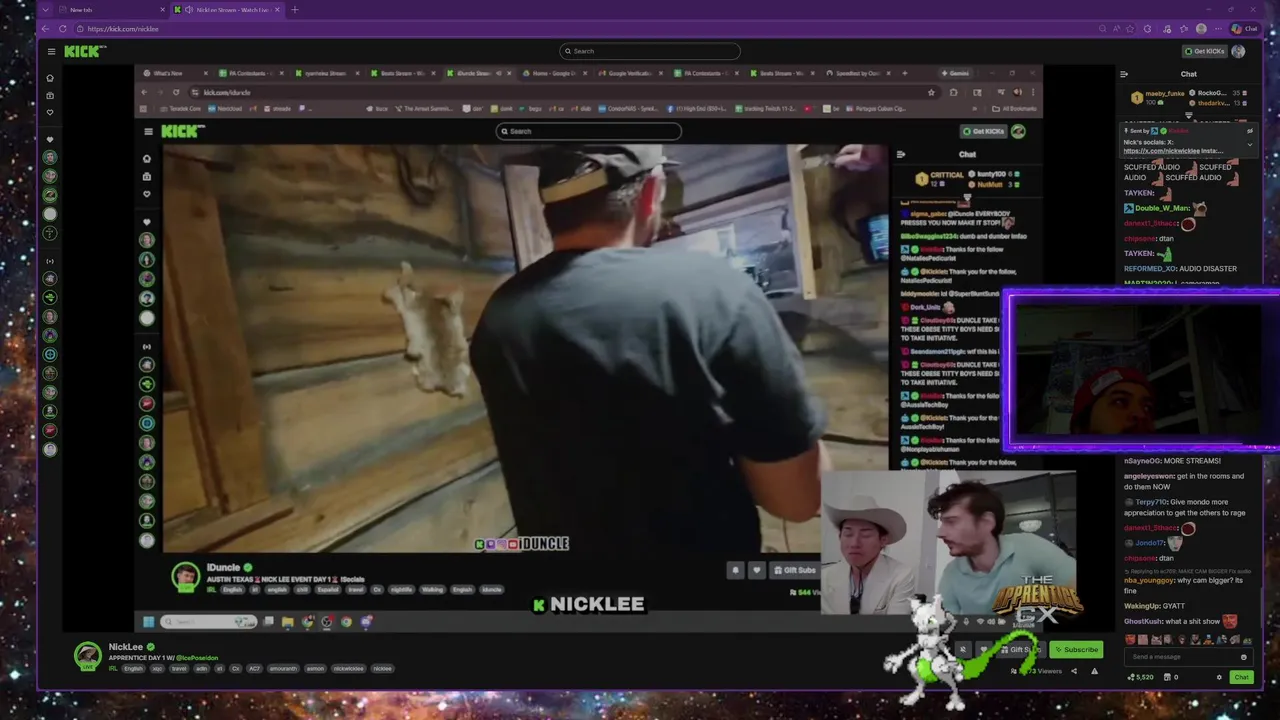This screenshot has height=720, width=1280.
Task: Close the New tab browser tab
Action: coord(162,10)
